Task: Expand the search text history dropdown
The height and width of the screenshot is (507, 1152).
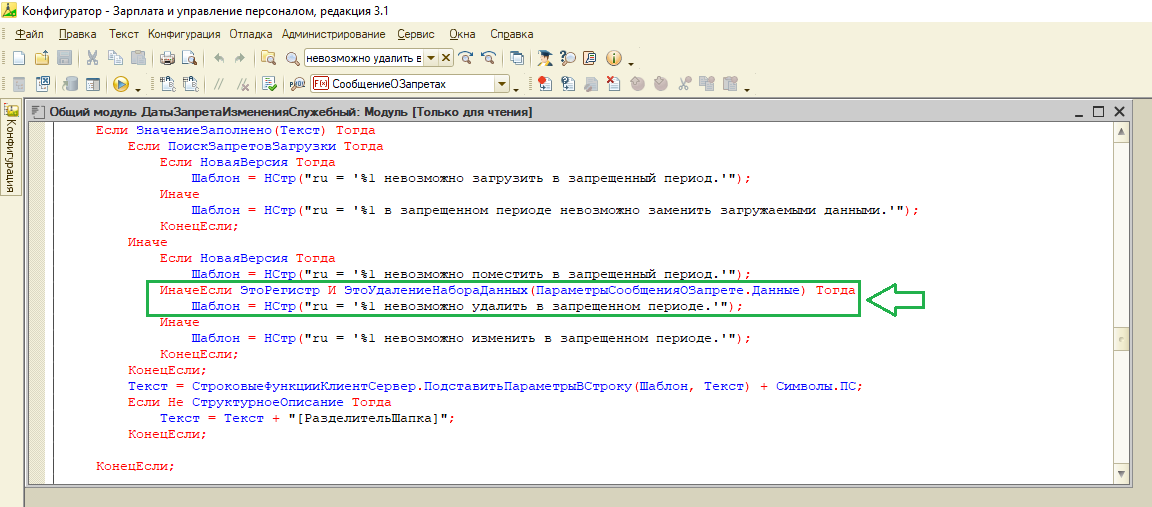Action: 431,58
